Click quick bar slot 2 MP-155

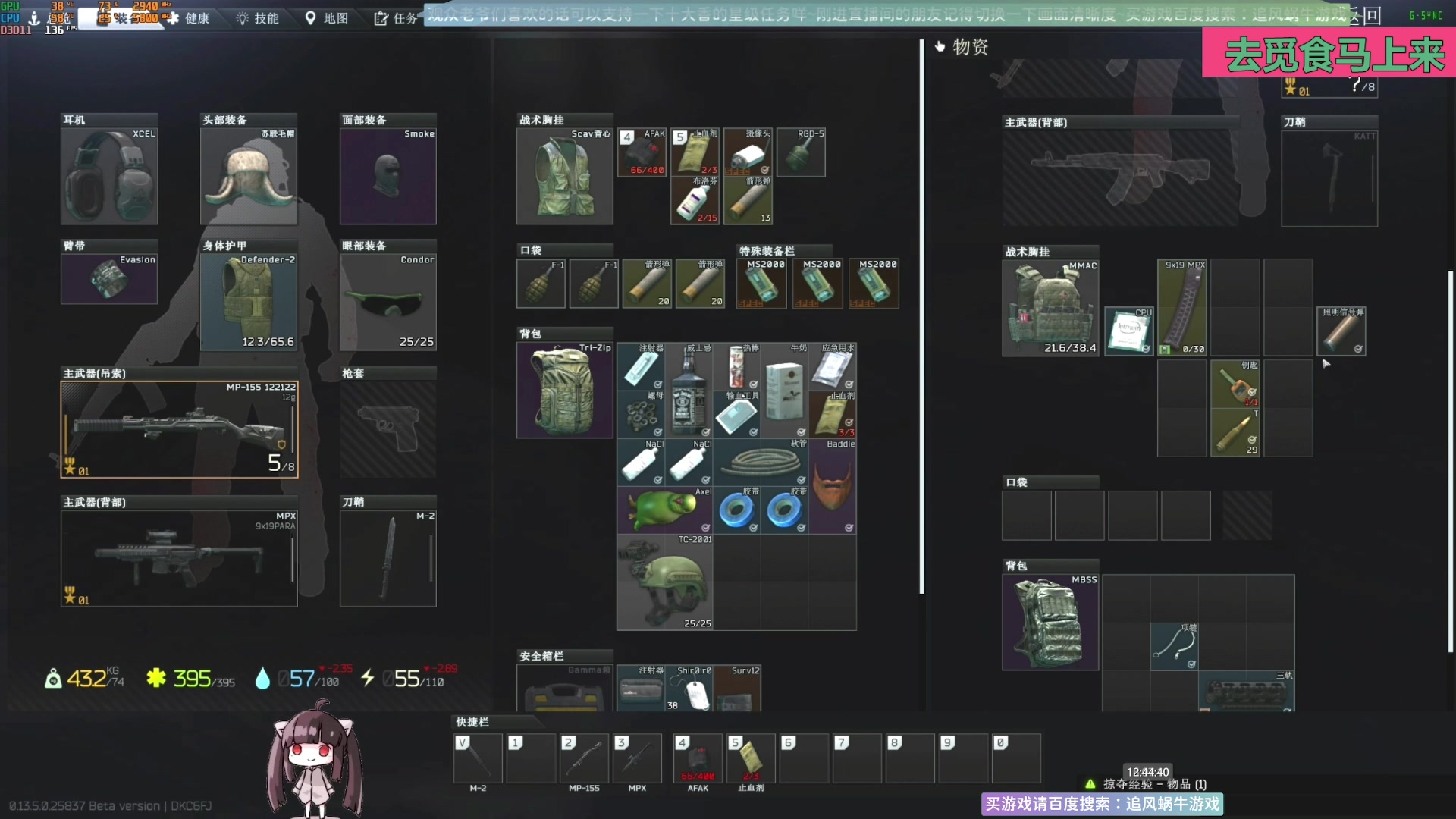click(x=584, y=758)
